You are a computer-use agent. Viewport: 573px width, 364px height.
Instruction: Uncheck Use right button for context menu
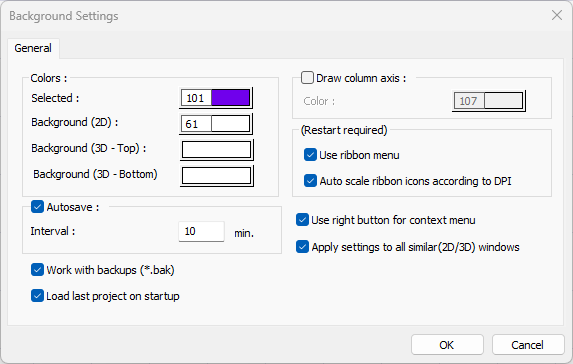(x=302, y=220)
